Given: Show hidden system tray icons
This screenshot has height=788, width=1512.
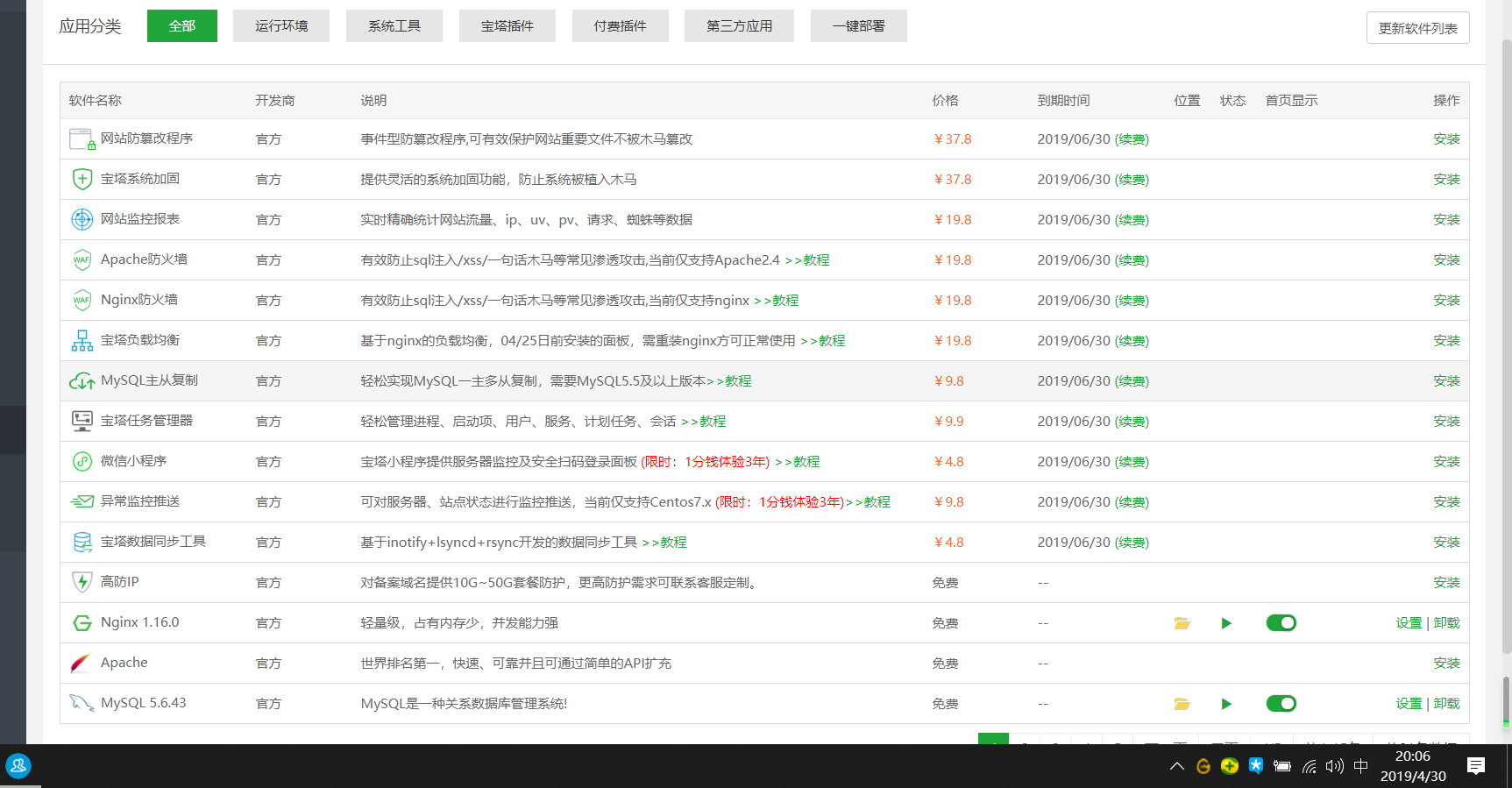Looking at the screenshot, I should [x=1177, y=766].
